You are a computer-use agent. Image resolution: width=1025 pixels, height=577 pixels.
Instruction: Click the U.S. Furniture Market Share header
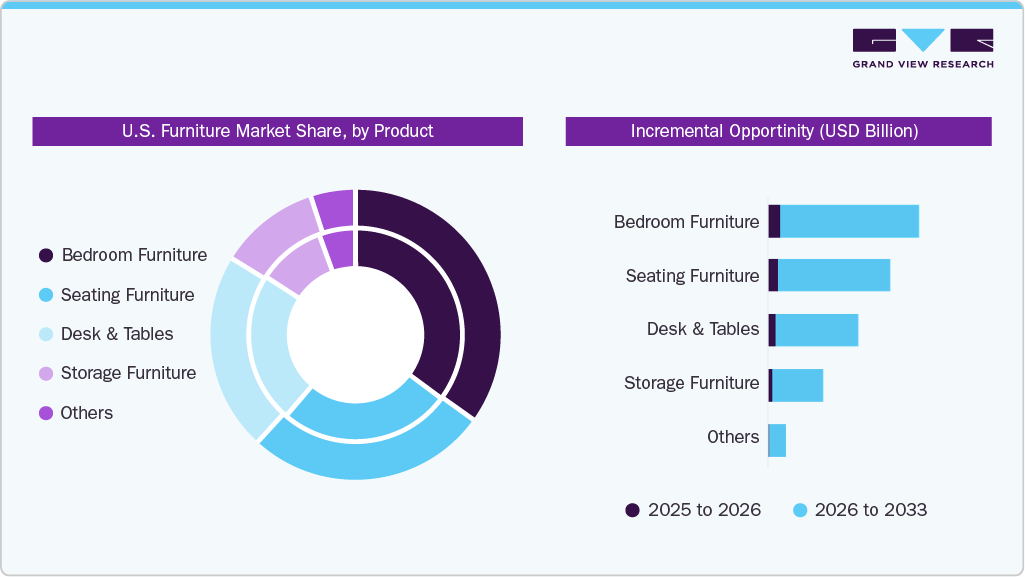[277, 131]
